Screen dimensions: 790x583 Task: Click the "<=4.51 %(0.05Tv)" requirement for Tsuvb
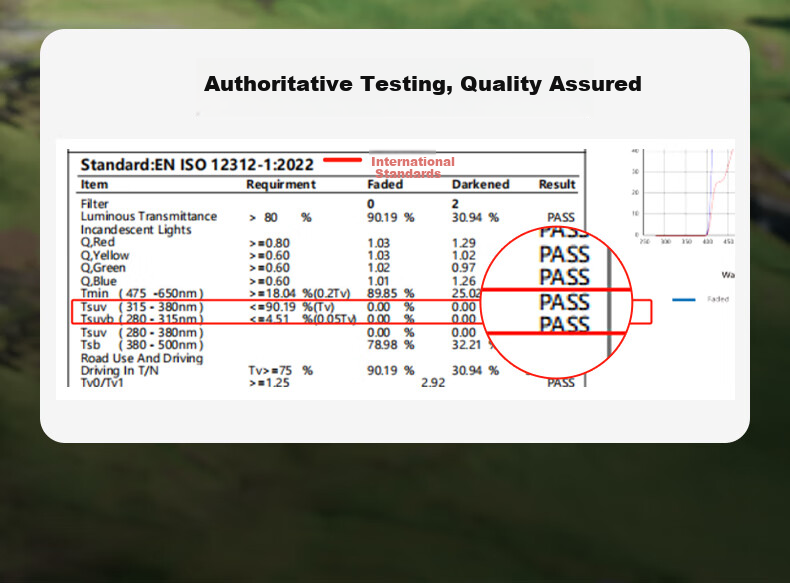pyautogui.click(x=303, y=319)
